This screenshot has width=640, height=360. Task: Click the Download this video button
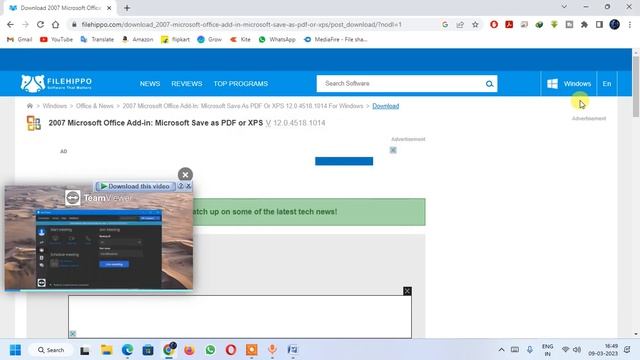pyautogui.click(x=135, y=186)
